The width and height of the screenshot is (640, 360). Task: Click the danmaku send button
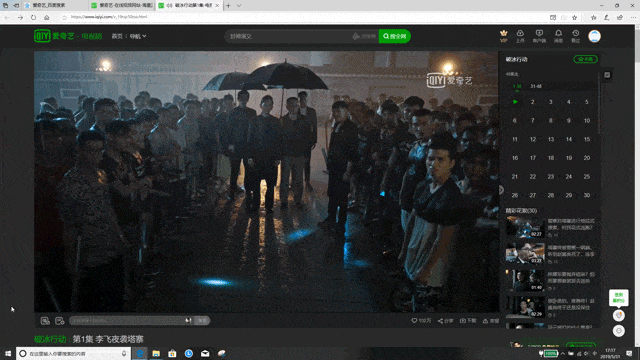(202, 321)
